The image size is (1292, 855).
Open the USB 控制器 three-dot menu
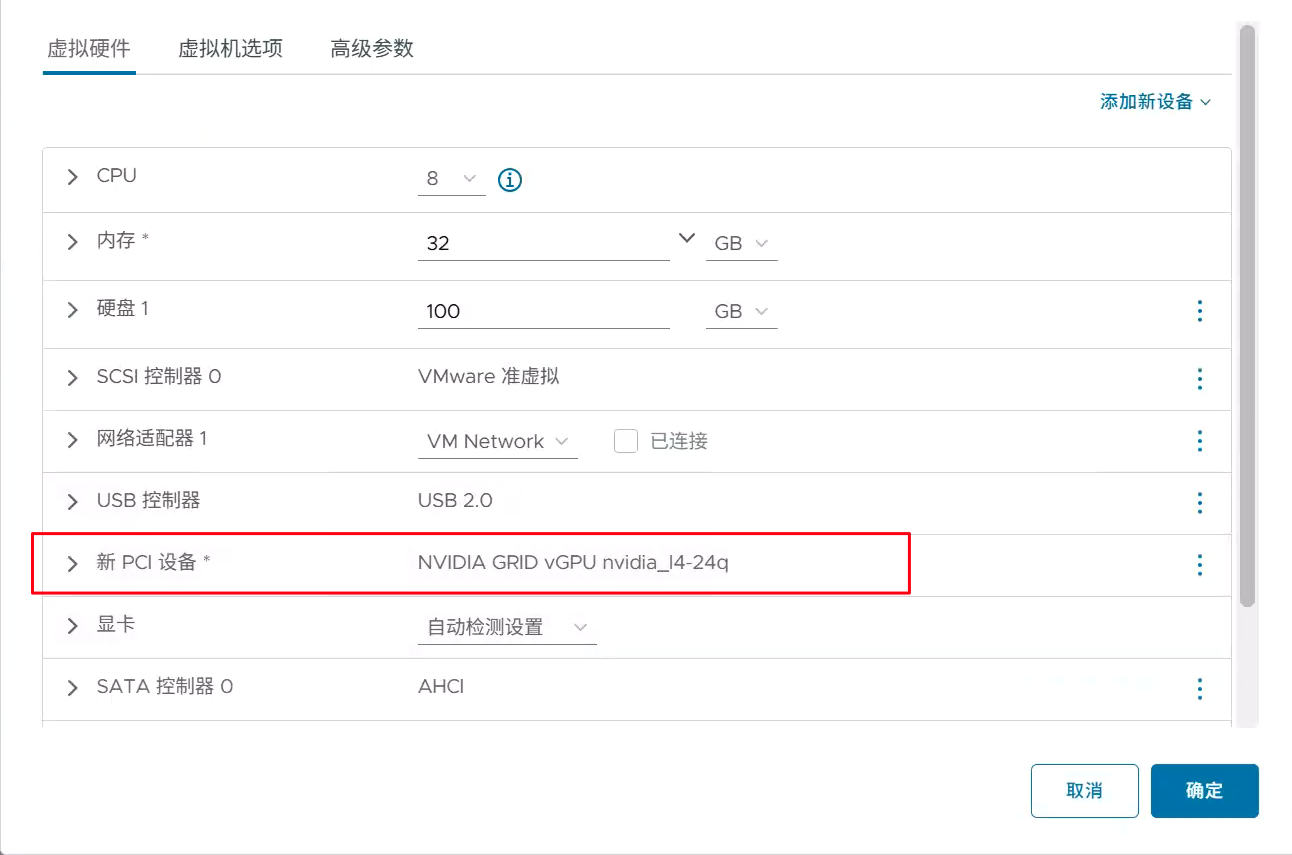pyautogui.click(x=1199, y=503)
